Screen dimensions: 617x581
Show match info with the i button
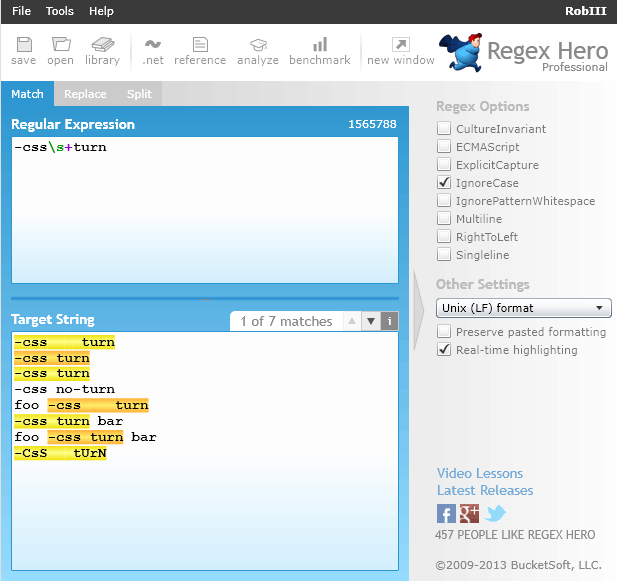(390, 321)
